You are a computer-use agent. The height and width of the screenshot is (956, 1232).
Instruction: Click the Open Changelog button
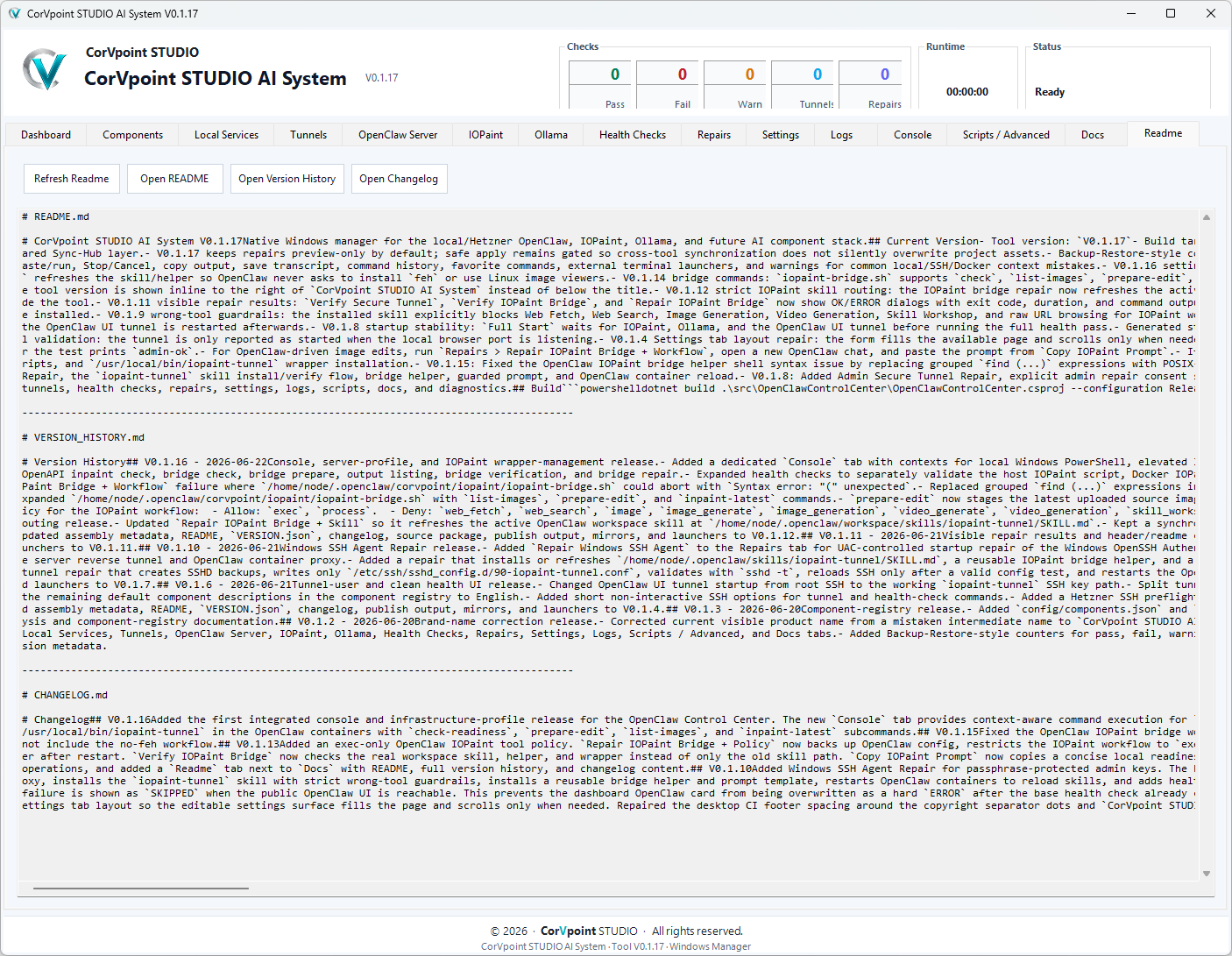click(399, 179)
